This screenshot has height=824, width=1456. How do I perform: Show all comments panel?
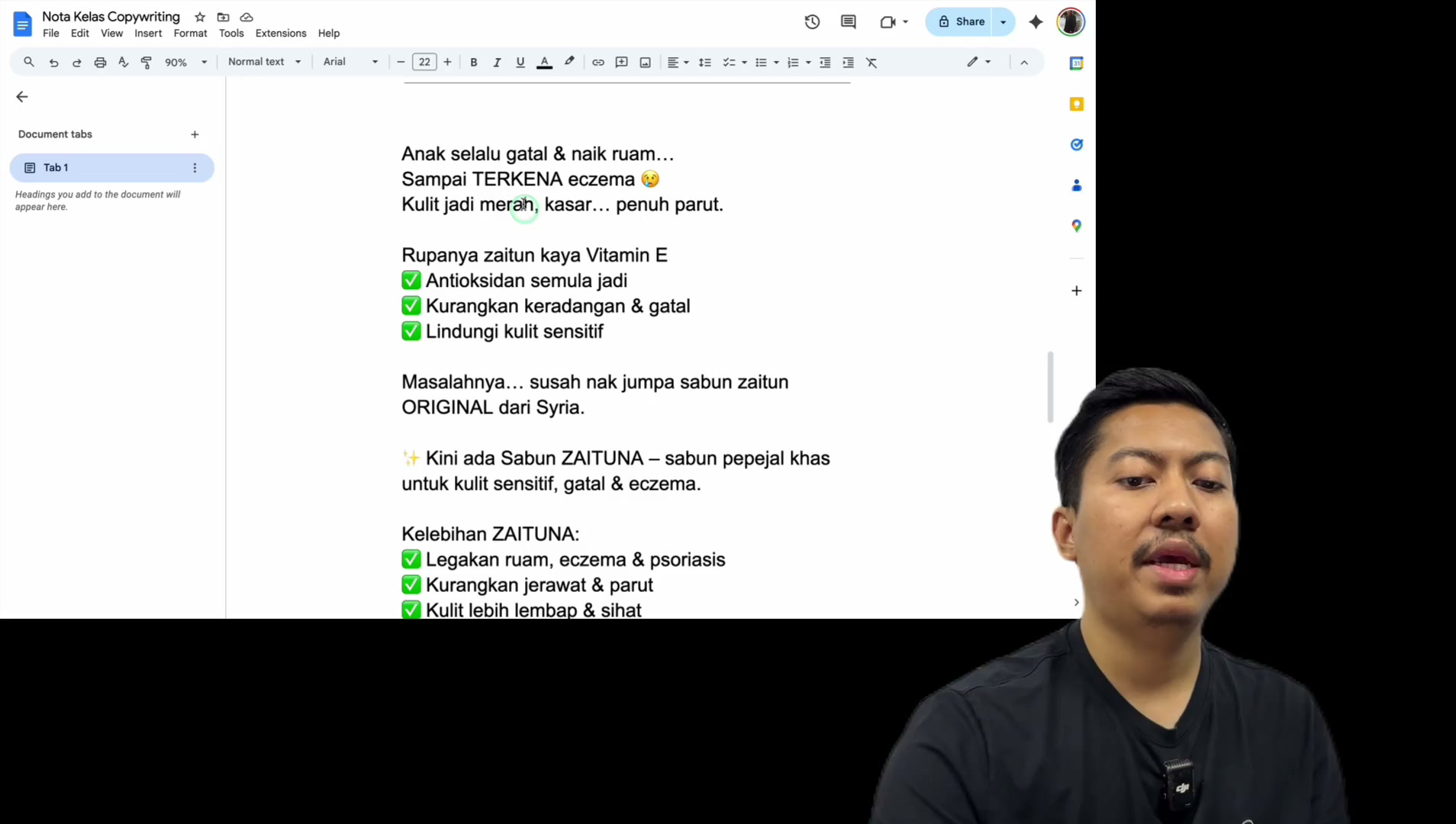click(849, 22)
